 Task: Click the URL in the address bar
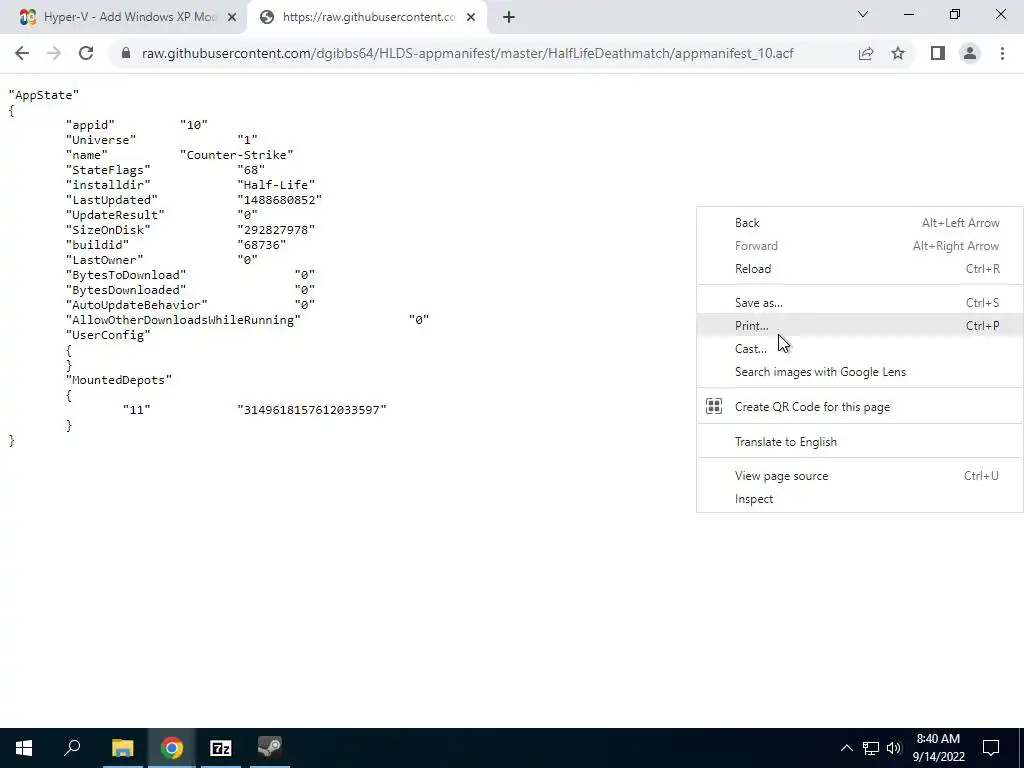468,54
